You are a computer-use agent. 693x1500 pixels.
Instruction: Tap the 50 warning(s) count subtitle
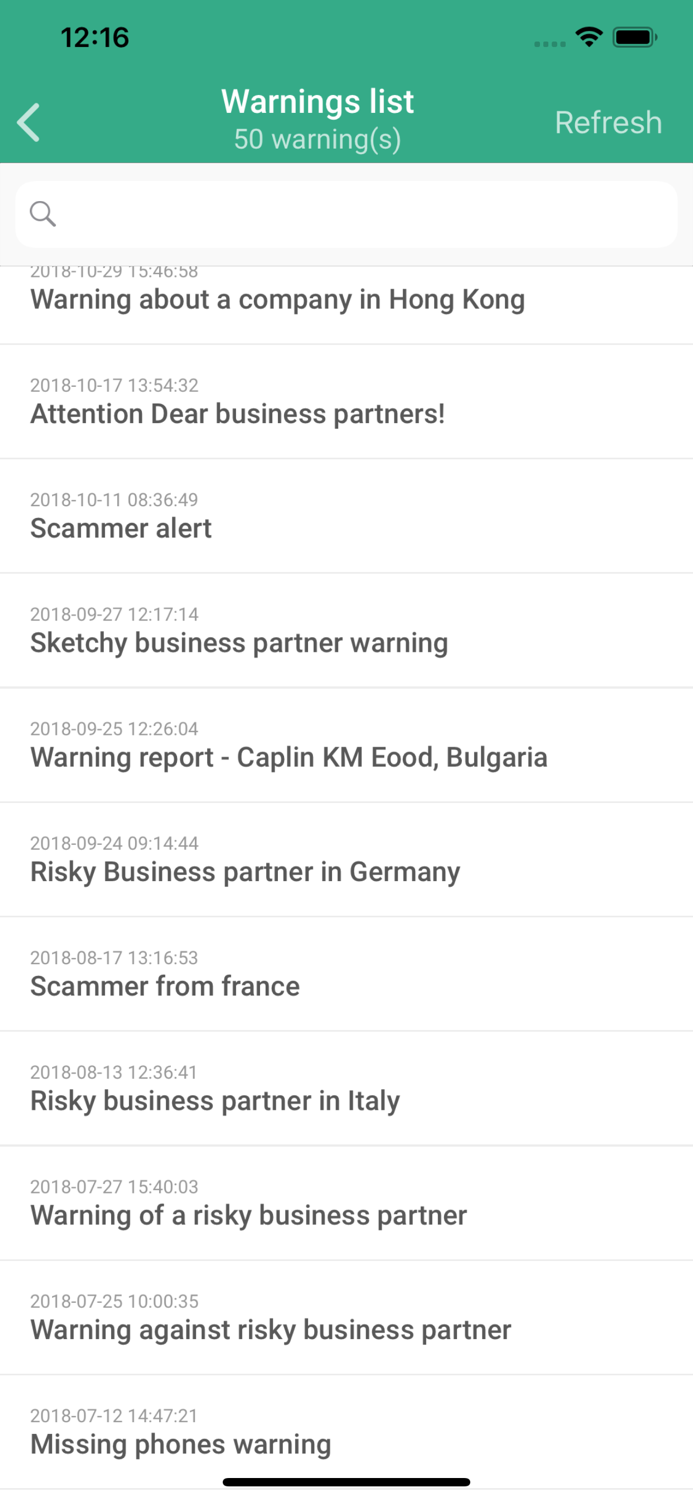[317, 139]
